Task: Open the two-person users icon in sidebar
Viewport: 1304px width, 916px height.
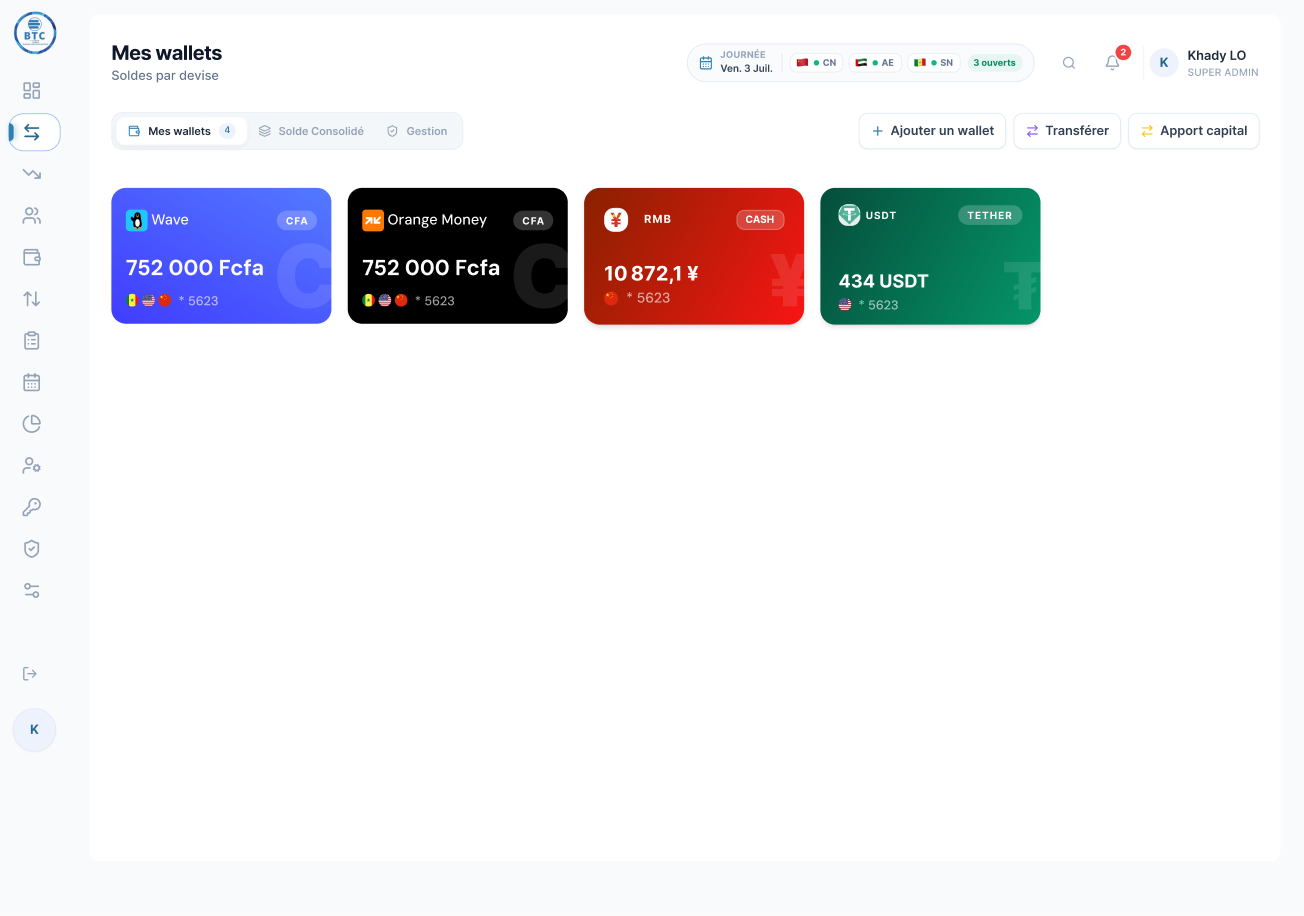Action: tap(32, 216)
